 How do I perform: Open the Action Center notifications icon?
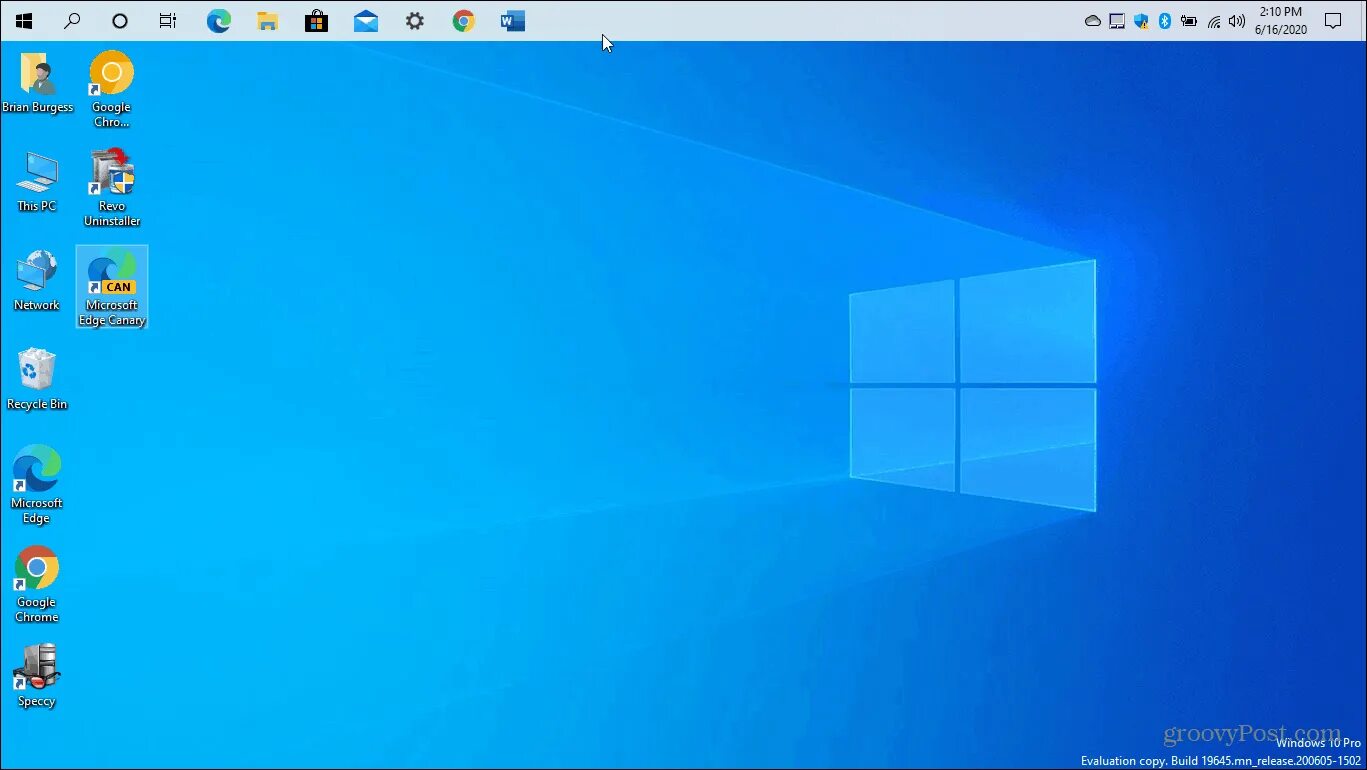(1333, 21)
